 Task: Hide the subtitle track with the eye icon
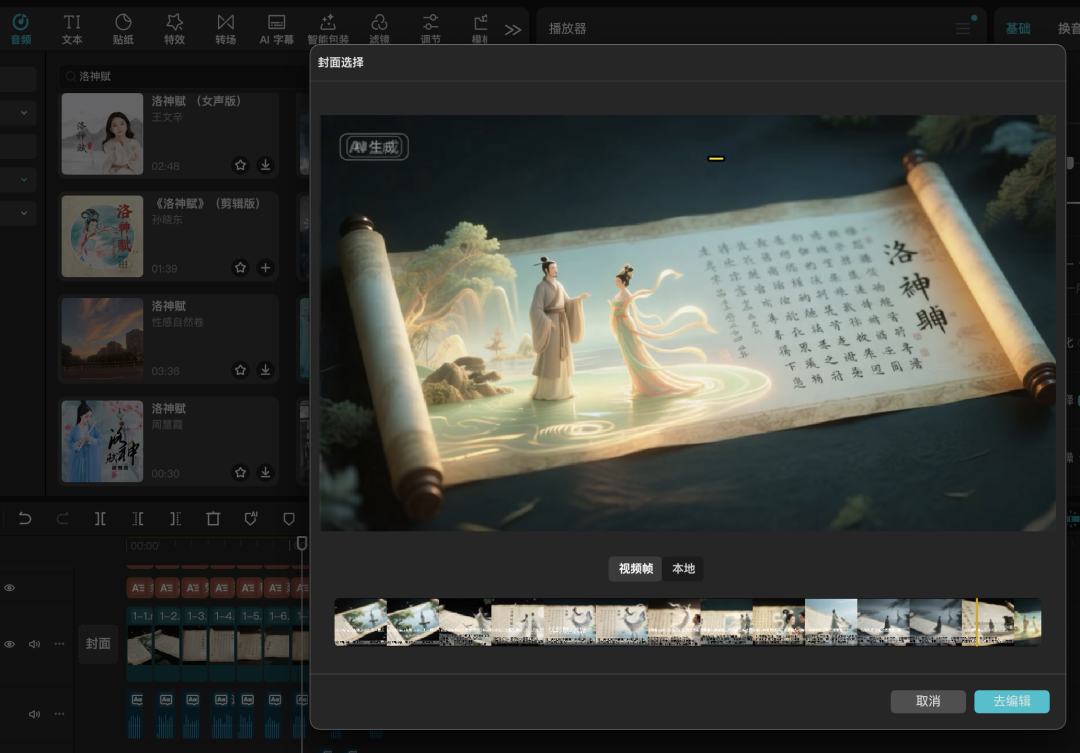click(x=9, y=587)
